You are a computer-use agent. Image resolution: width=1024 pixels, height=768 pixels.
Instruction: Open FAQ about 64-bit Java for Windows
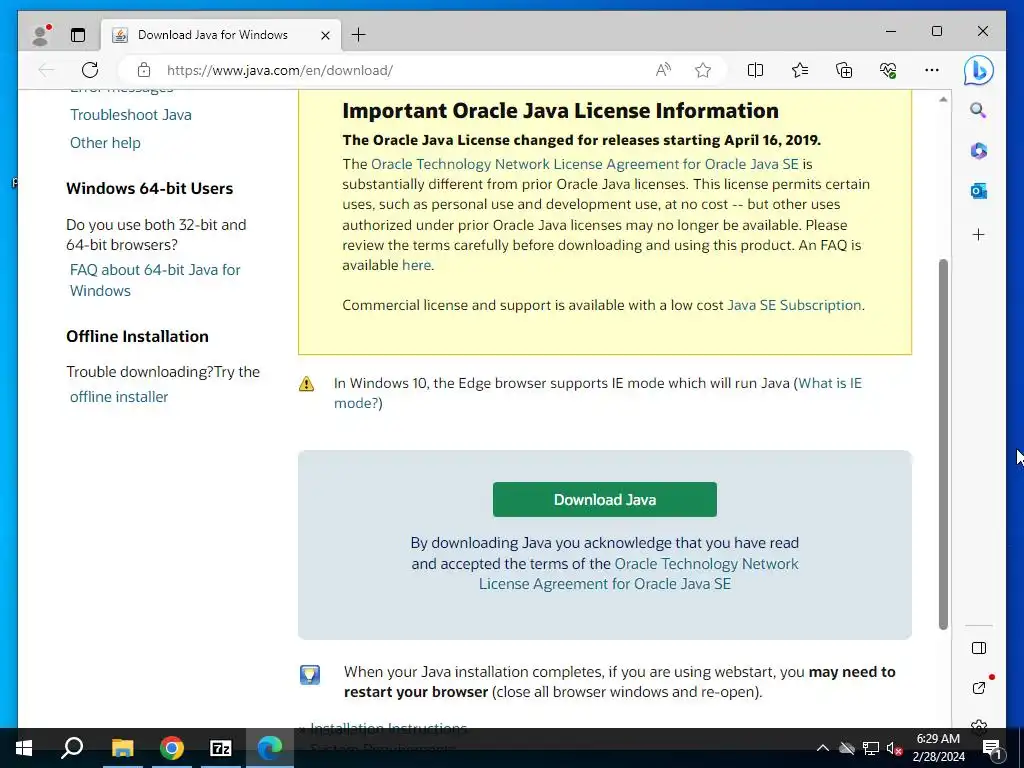tap(155, 280)
